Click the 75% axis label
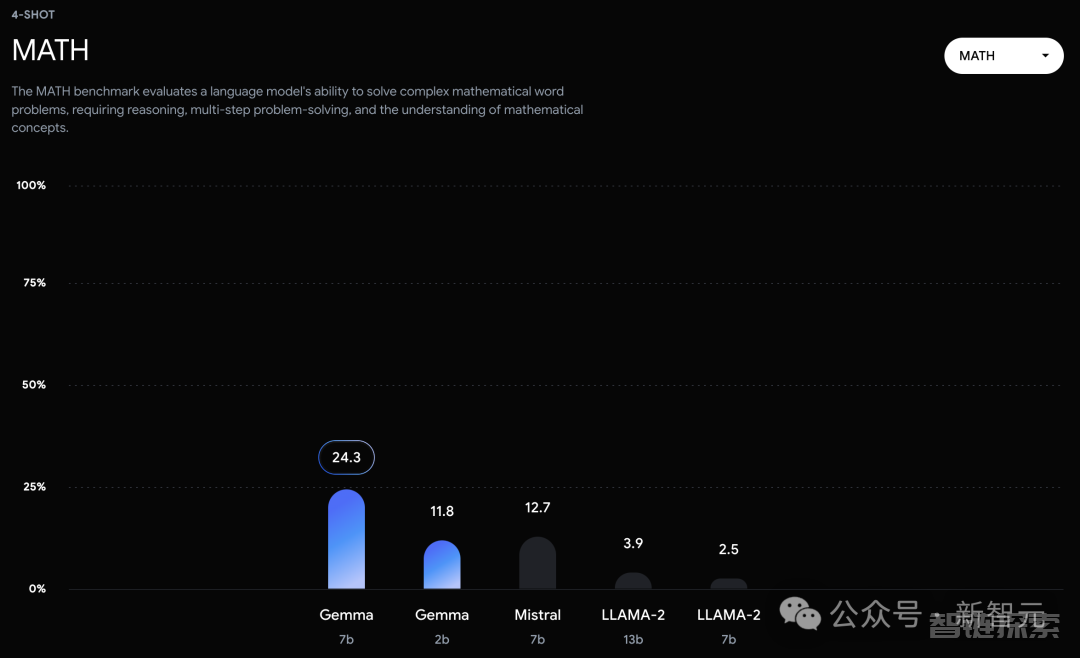Viewport: 1080px width, 658px height. pos(34,282)
